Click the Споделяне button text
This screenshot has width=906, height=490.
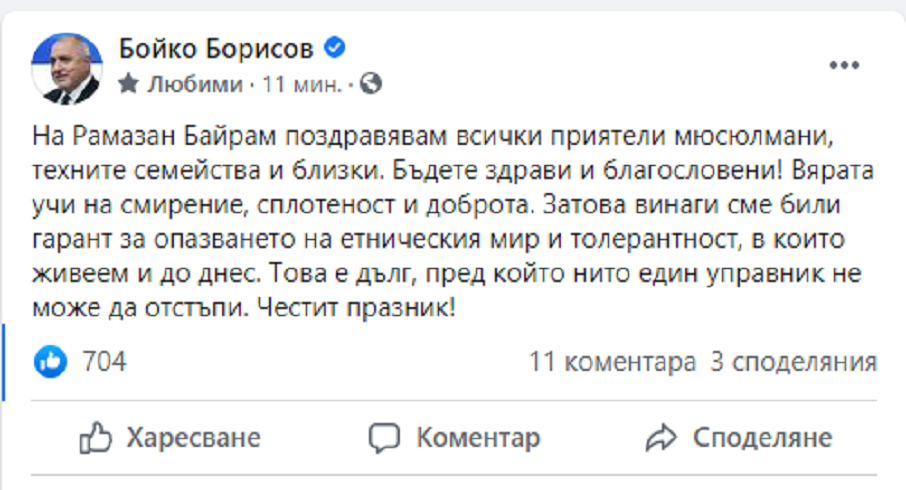[x=762, y=437]
